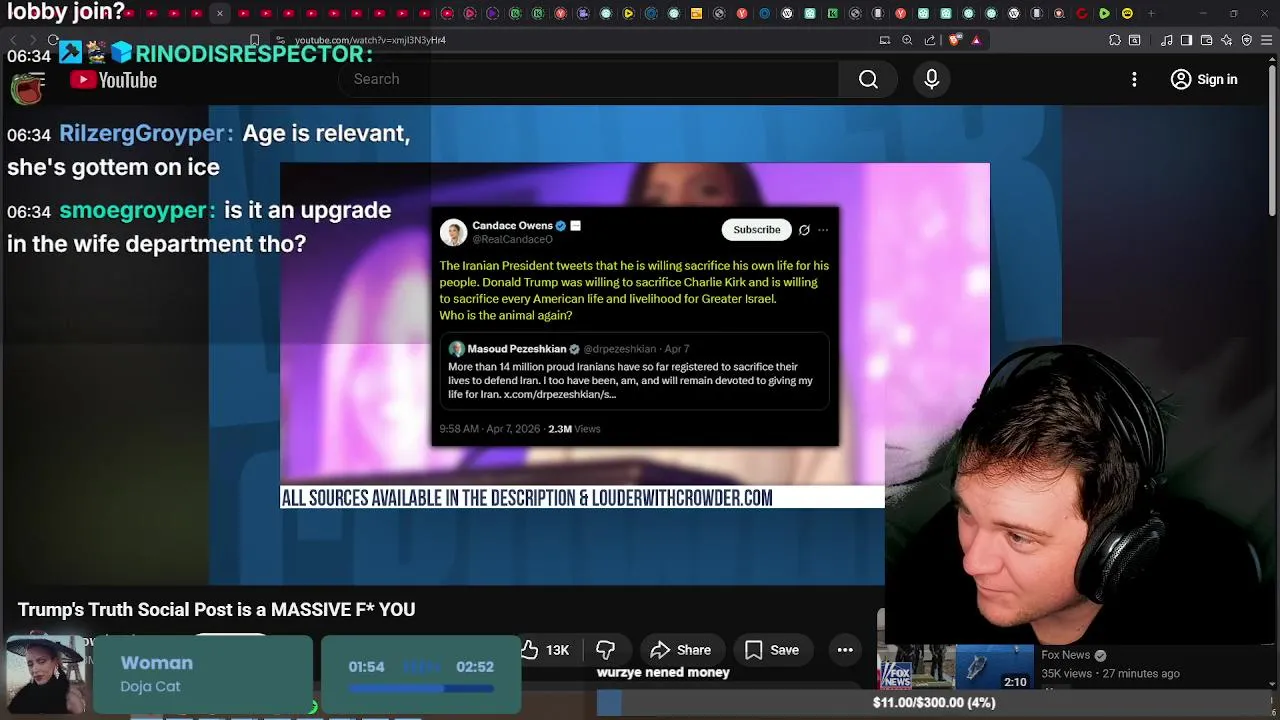
Task: Click the 'wurzye nened money' message
Action: [x=663, y=672]
